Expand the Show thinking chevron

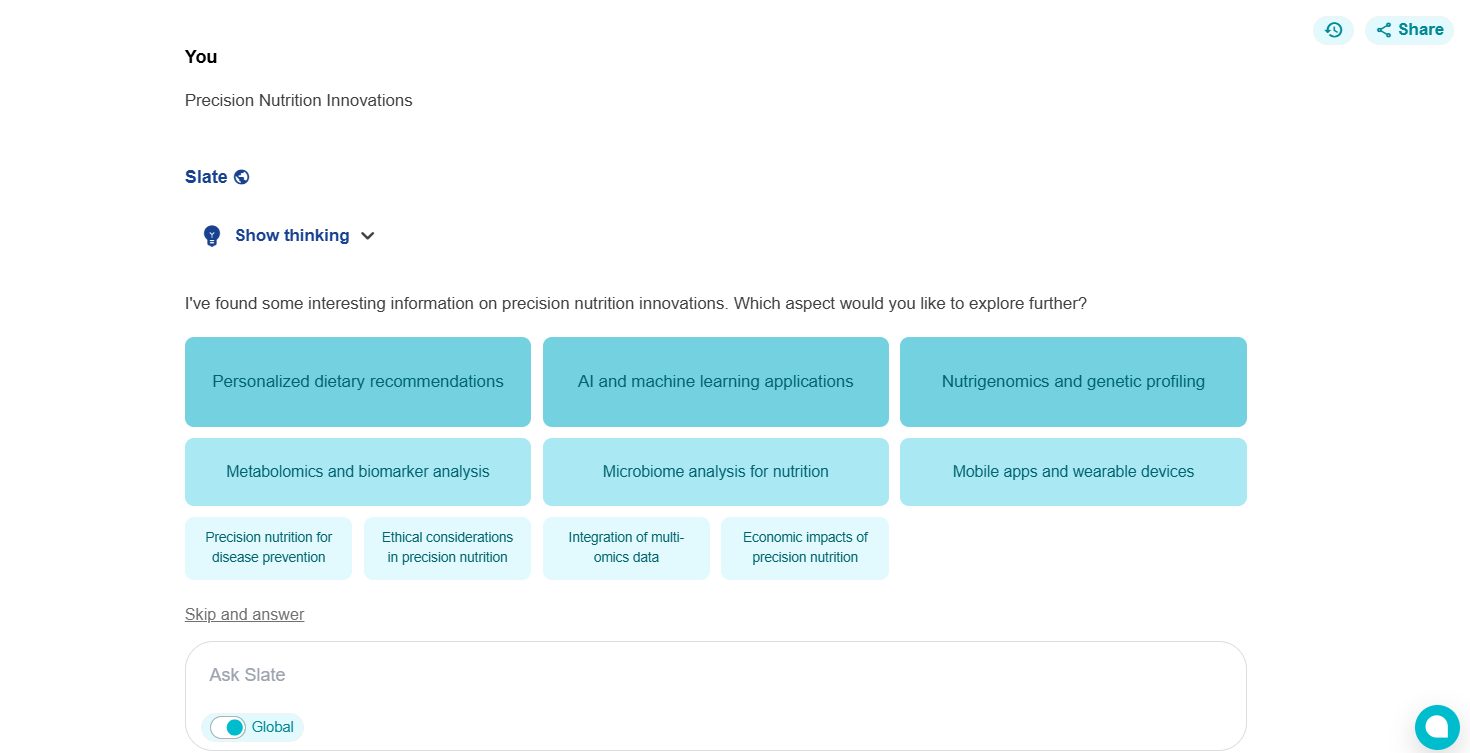[x=368, y=236]
